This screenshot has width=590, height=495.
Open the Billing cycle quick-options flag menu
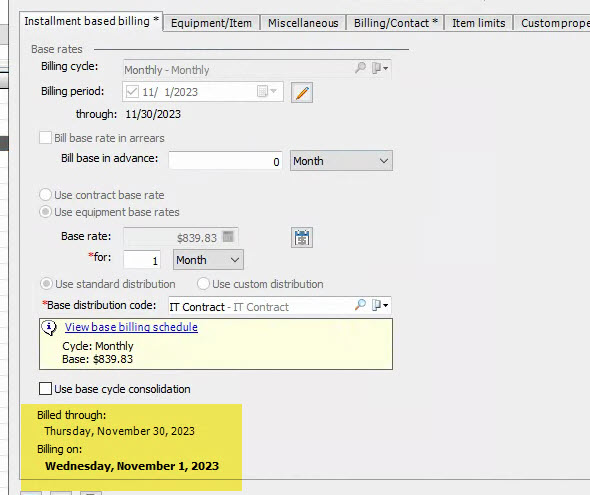[x=380, y=68]
